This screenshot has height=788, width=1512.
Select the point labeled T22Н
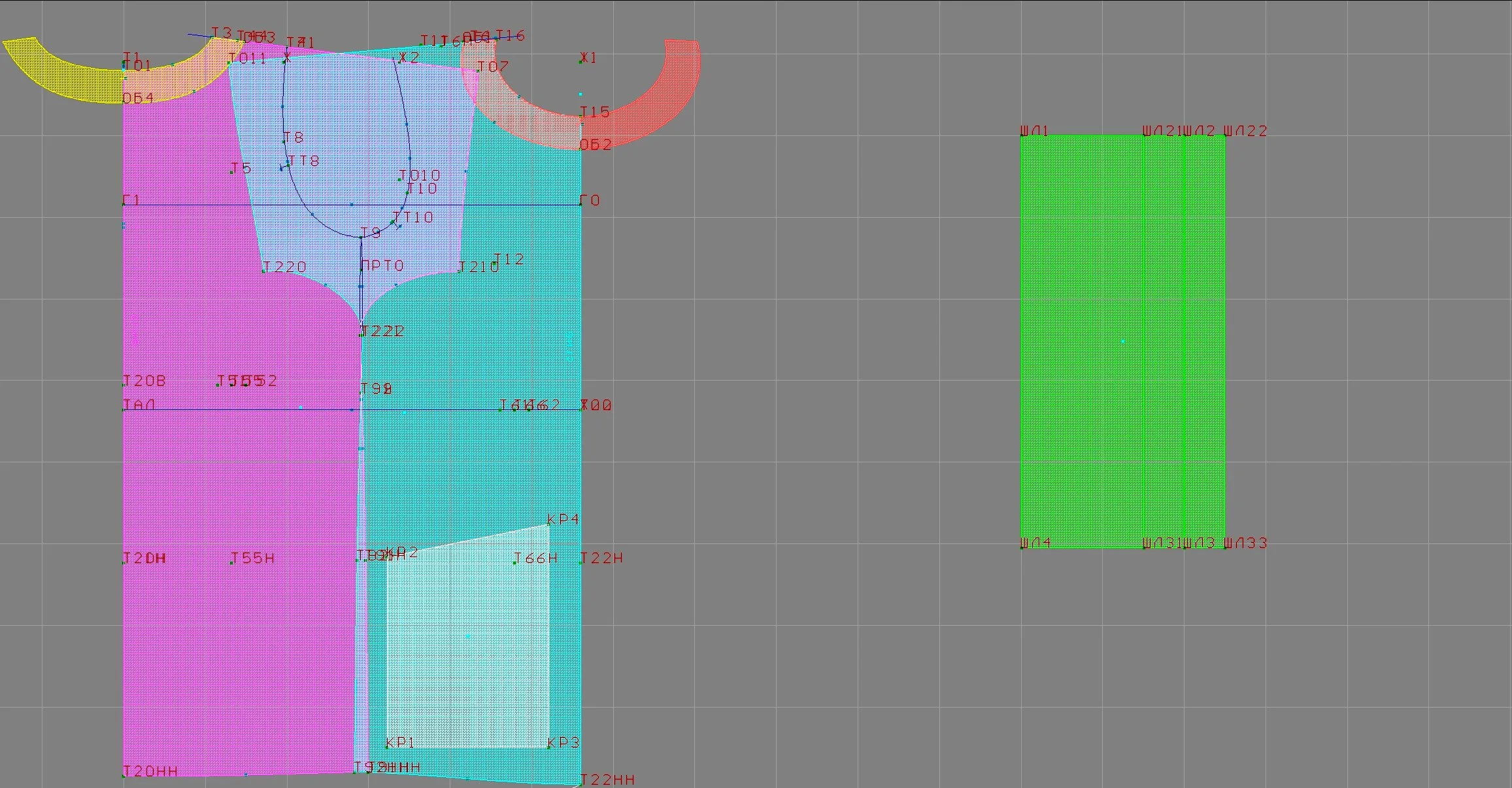[601, 558]
